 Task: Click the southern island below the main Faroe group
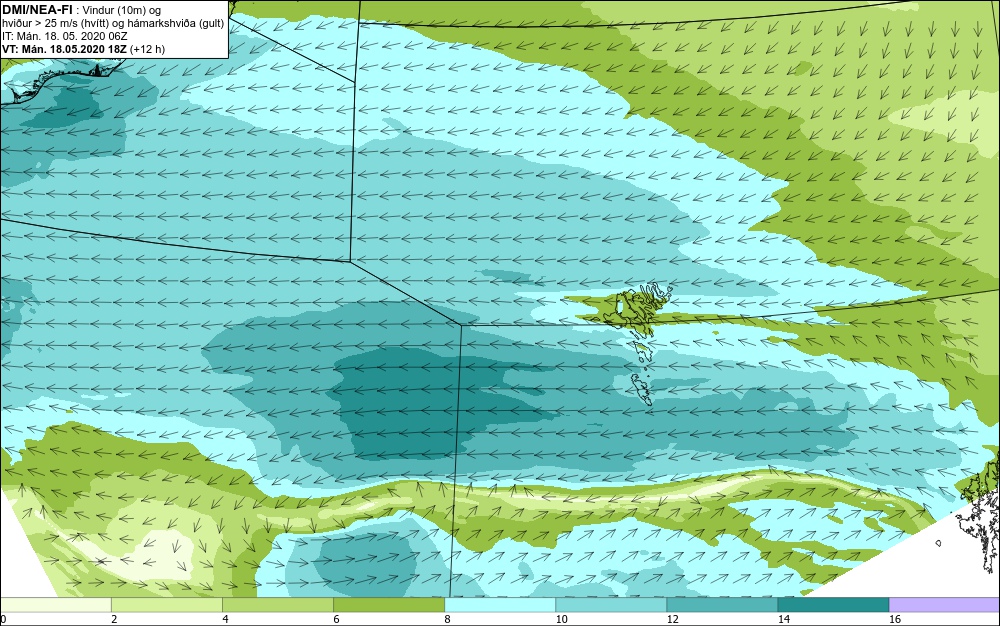[642, 389]
